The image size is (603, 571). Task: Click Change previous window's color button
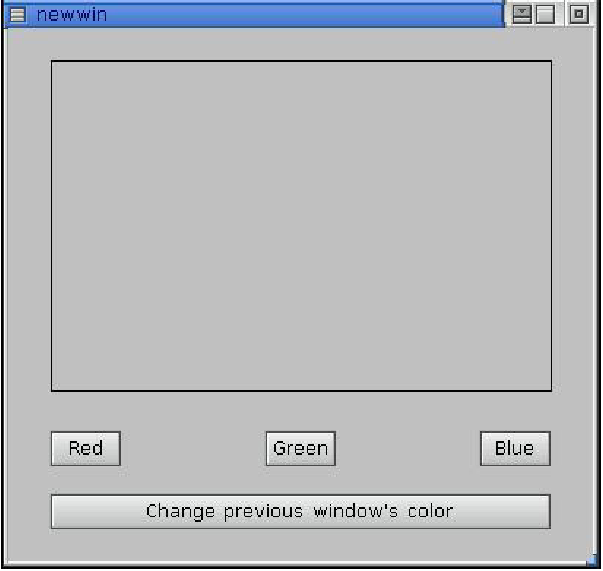[x=301, y=511]
